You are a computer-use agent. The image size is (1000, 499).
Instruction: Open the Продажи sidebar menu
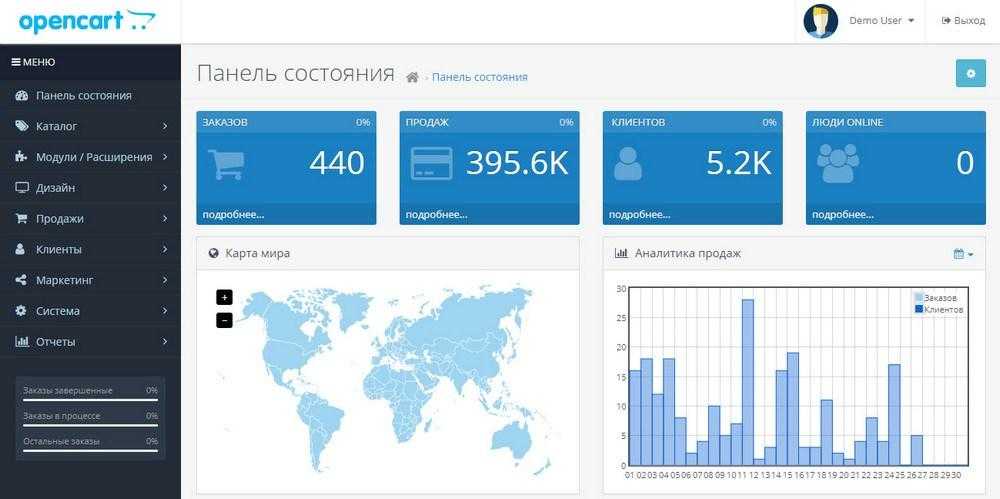[90, 219]
